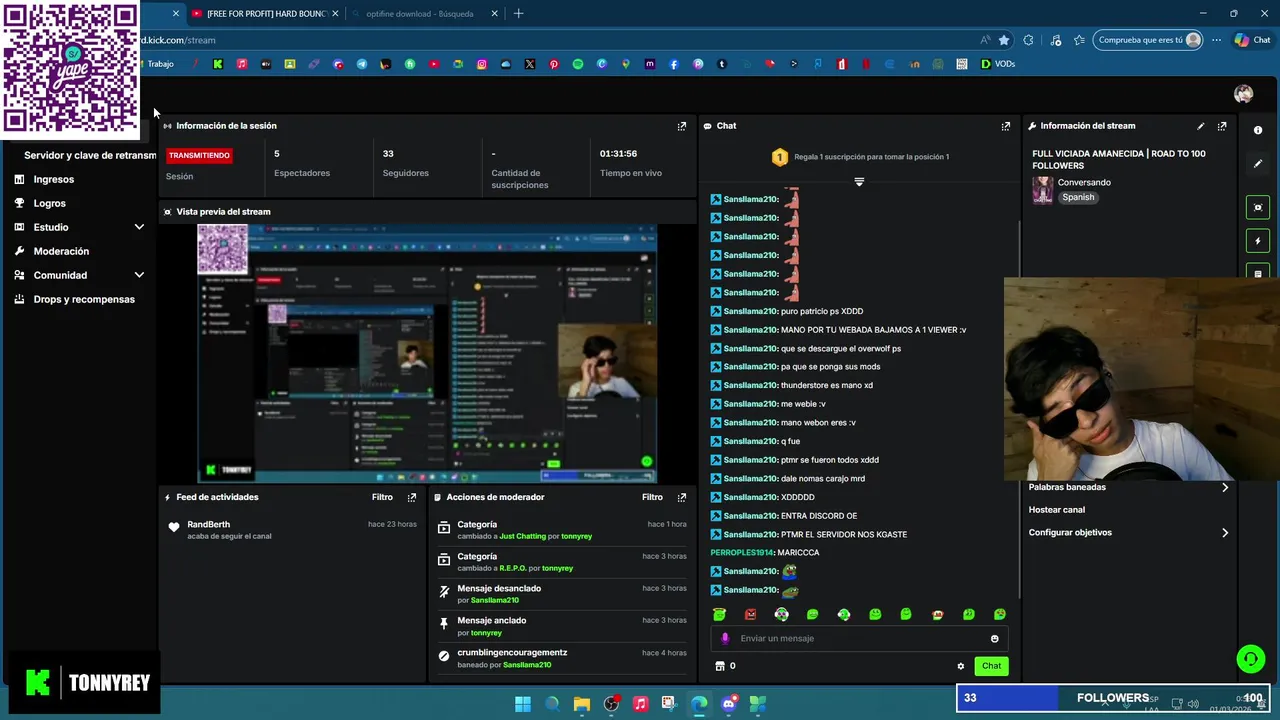Click the kick.com/stream address bar
1280x720 pixels.
pyautogui.click(x=560, y=40)
